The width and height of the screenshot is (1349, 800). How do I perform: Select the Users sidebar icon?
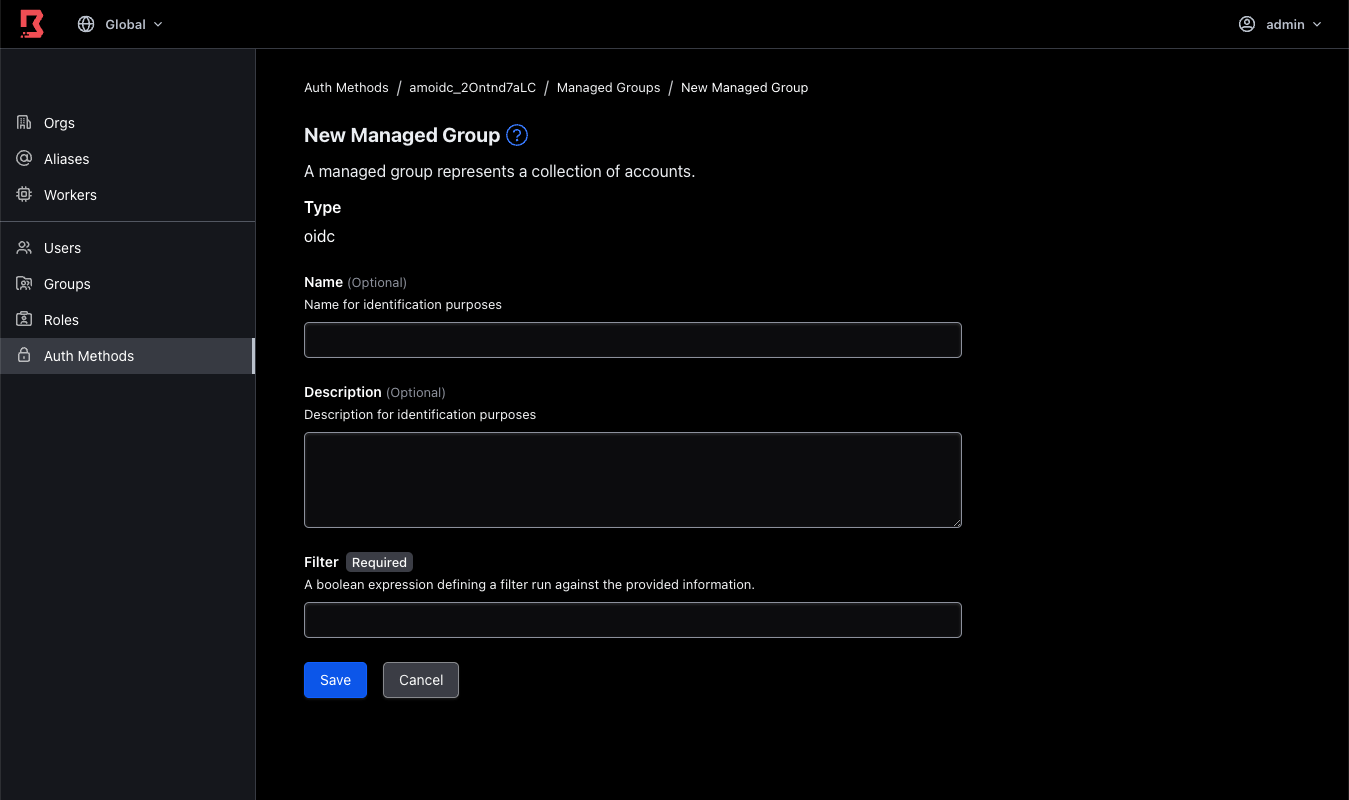tap(22, 247)
